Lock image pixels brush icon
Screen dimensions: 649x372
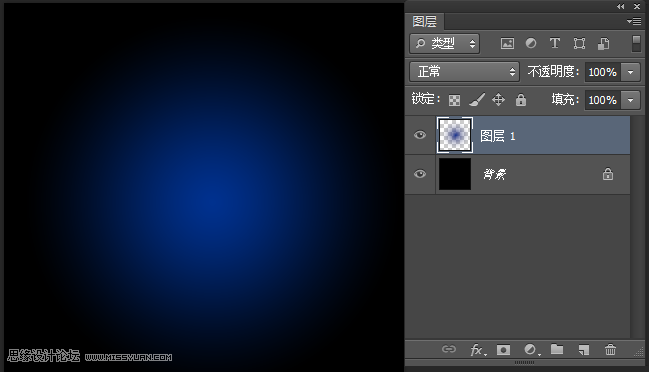click(x=477, y=99)
